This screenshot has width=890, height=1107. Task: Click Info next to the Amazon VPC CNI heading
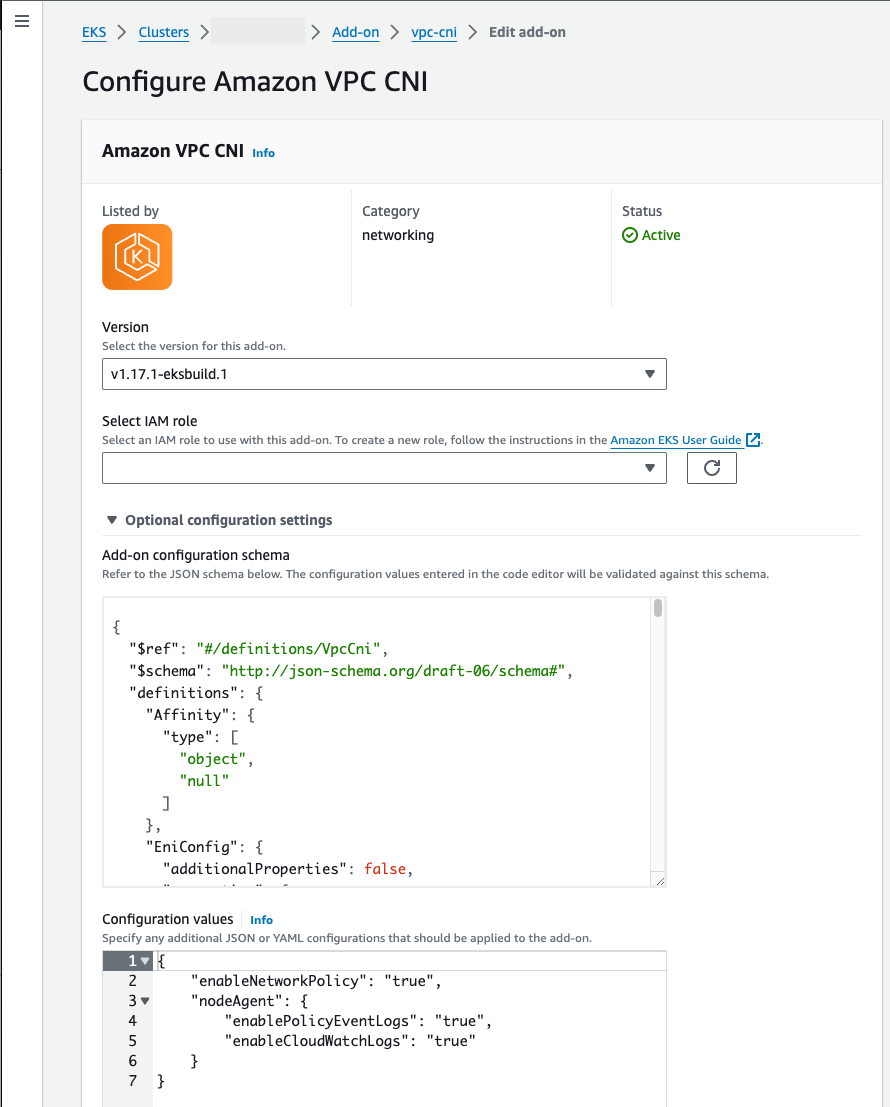[x=263, y=153]
